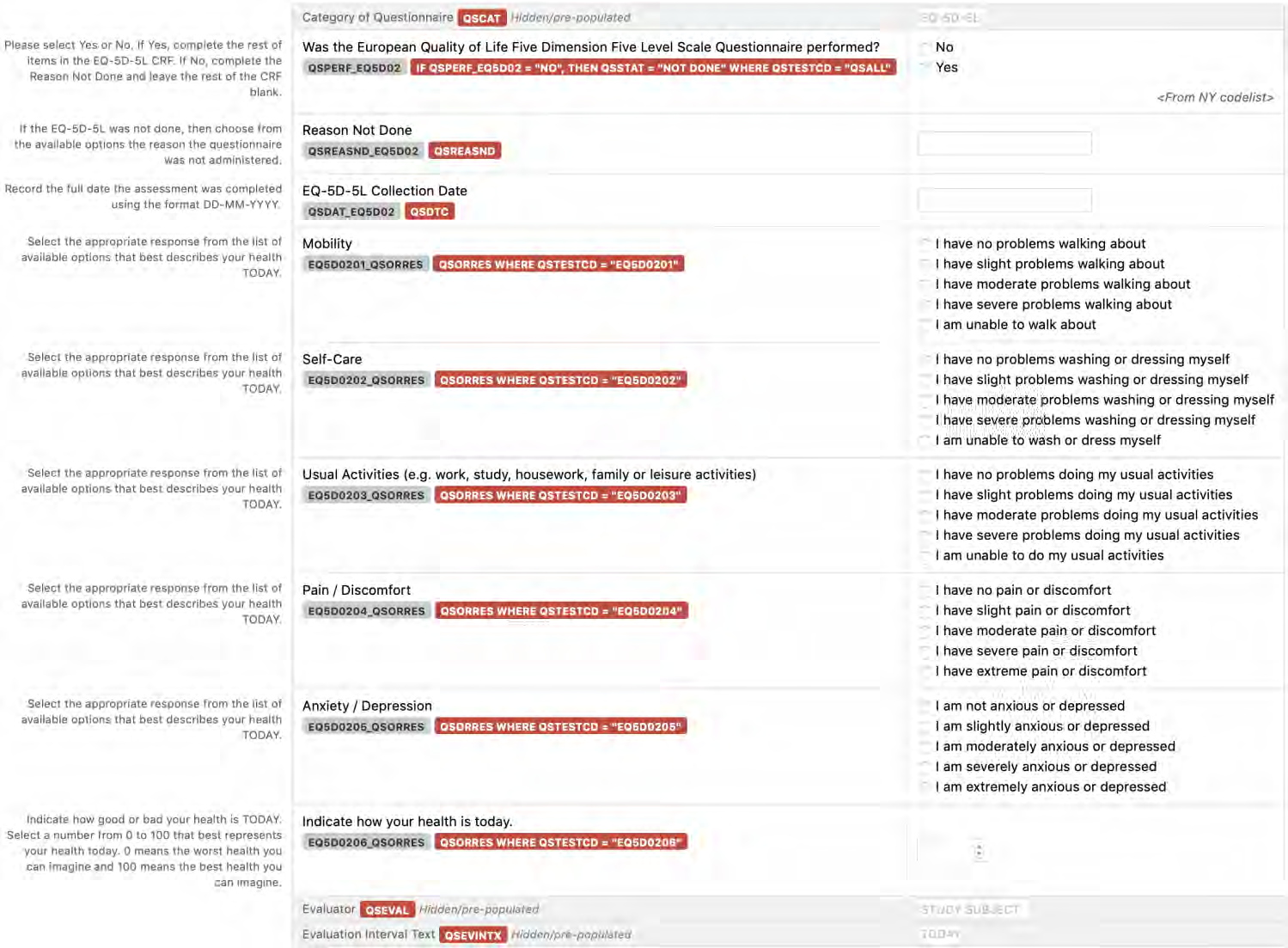Choose 'I have slight problems walking about'
This screenshot has width=1288, height=948.
coord(925,264)
